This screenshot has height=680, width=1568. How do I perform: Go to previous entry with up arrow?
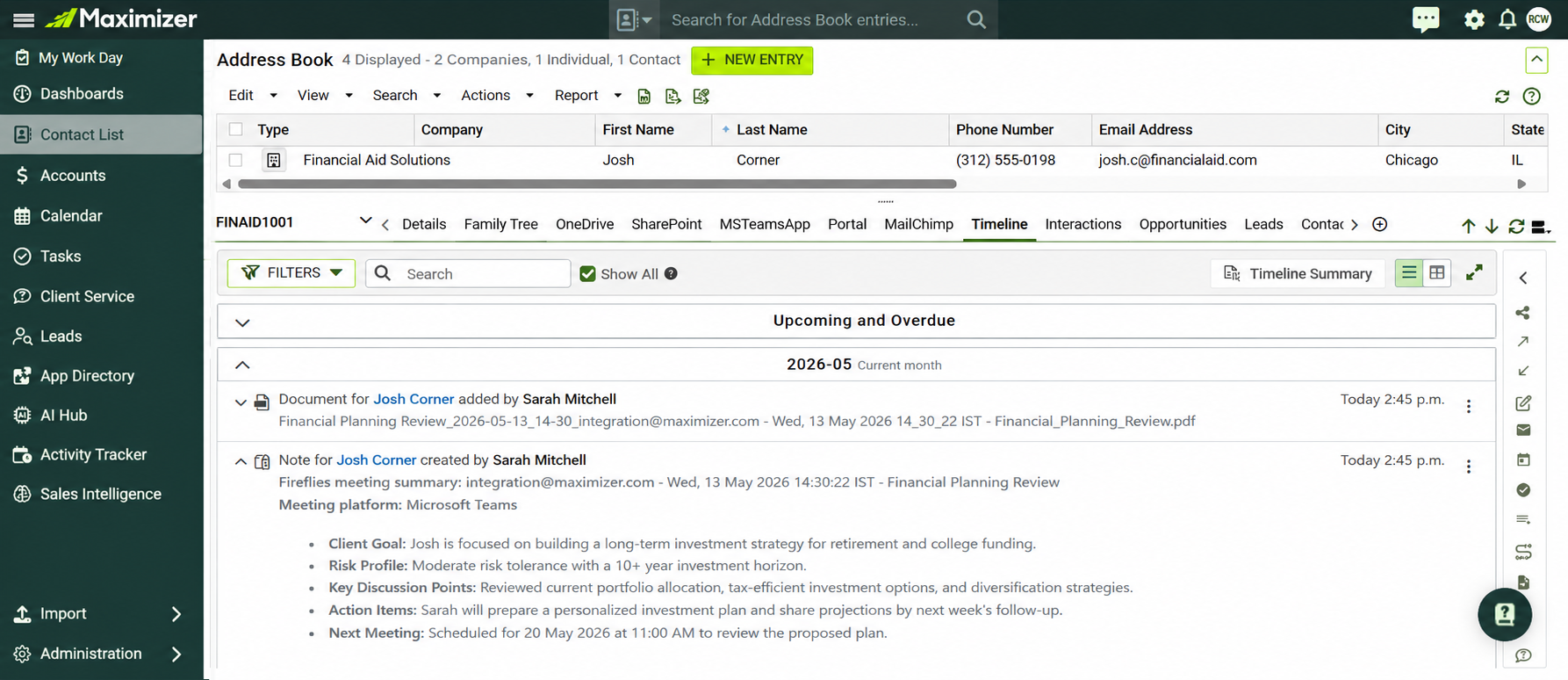1468,227
